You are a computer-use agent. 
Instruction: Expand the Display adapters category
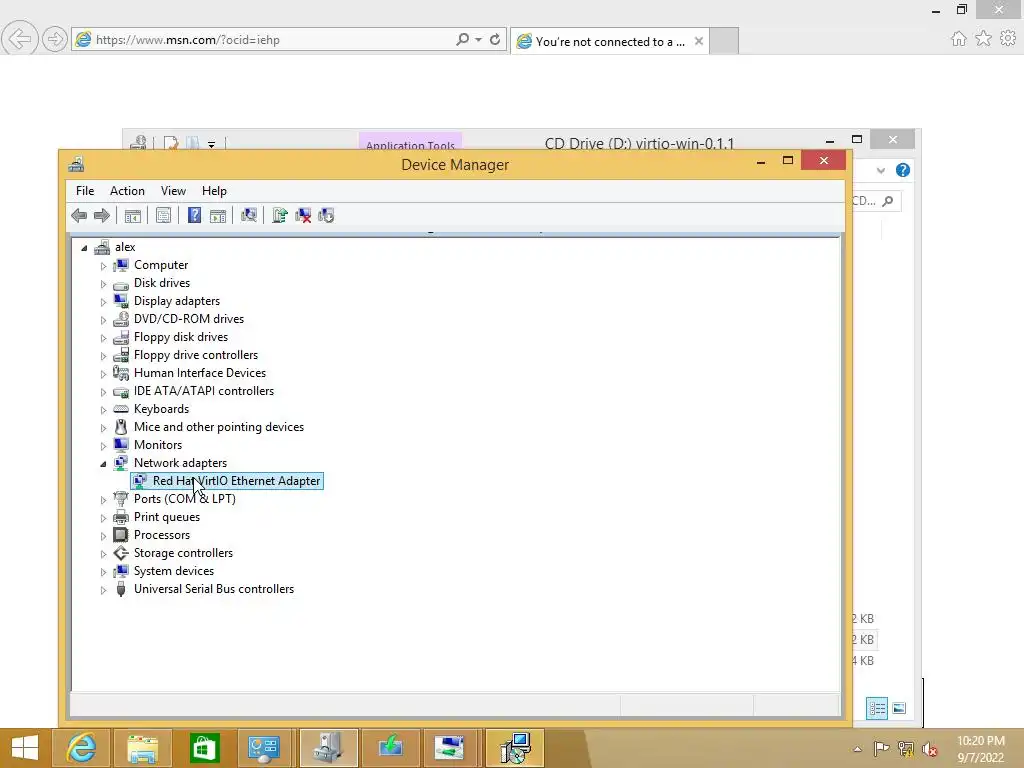[x=103, y=302]
